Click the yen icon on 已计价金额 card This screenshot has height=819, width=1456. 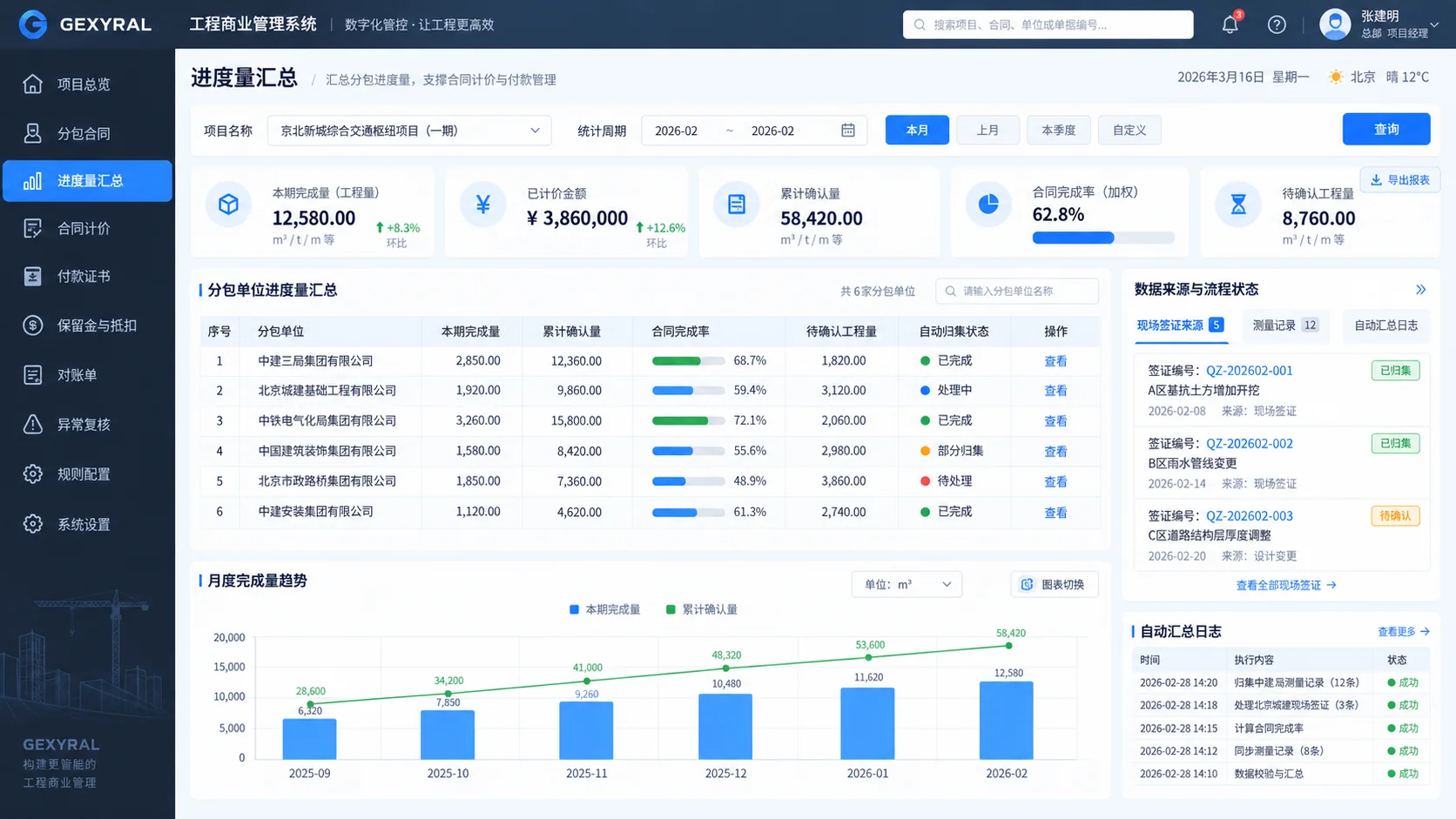[x=483, y=205]
